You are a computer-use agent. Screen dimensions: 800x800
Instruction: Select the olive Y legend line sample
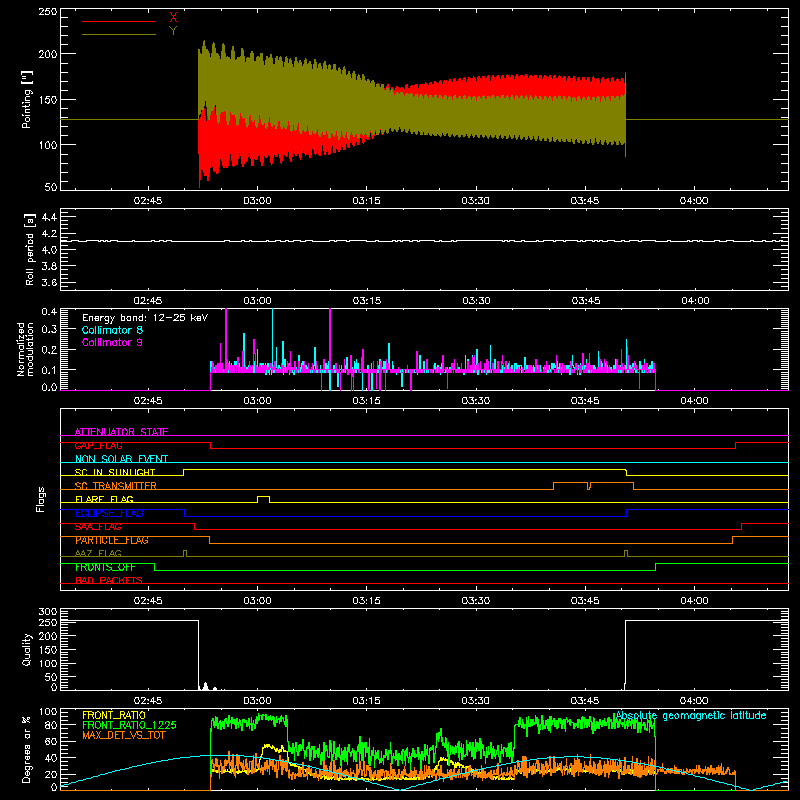pyautogui.click(x=119, y=34)
